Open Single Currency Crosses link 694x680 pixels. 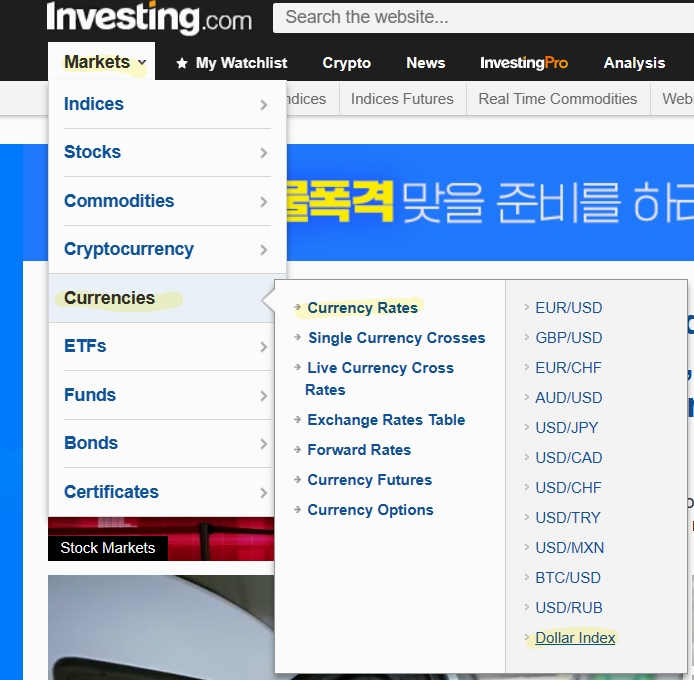(x=397, y=338)
